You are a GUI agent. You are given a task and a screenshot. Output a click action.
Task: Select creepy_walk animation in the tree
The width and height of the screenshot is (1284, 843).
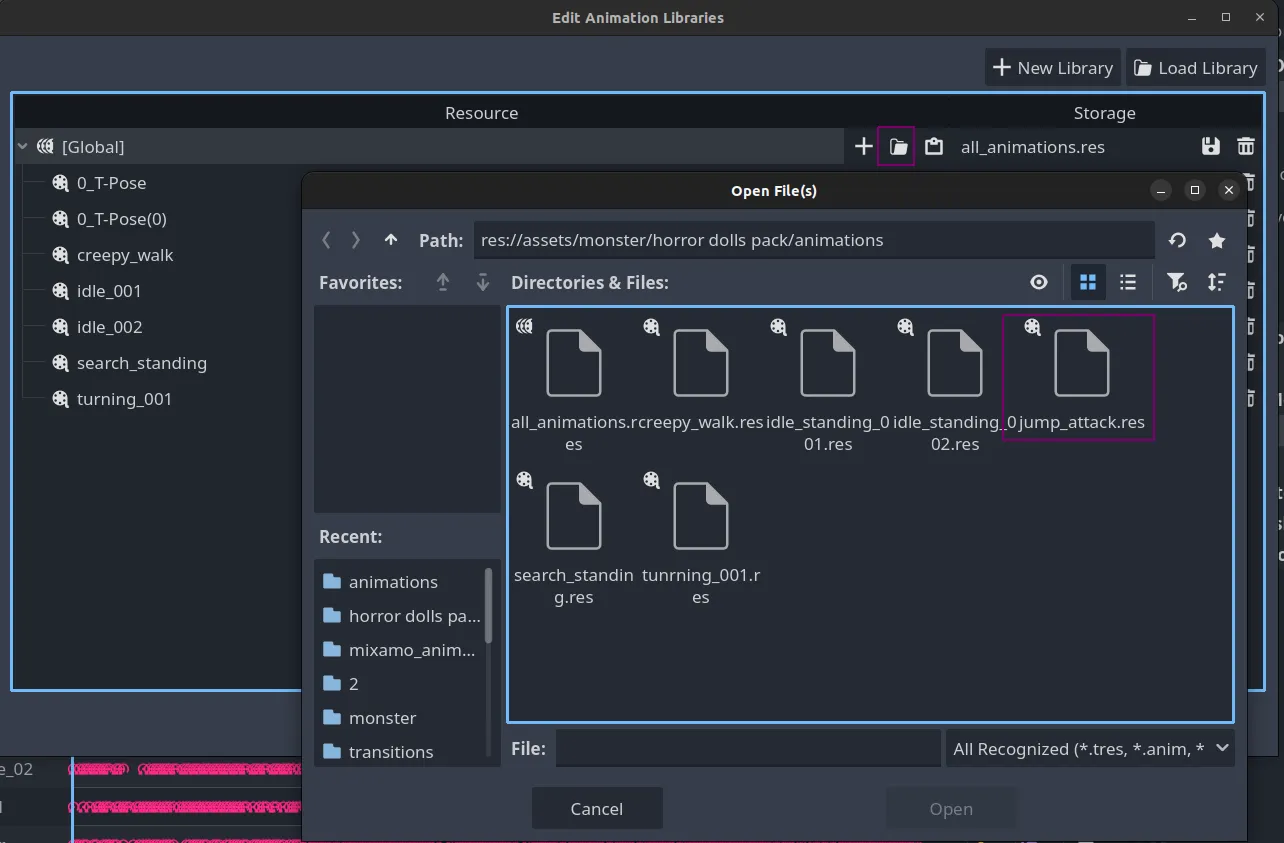click(x=125, y=255)
